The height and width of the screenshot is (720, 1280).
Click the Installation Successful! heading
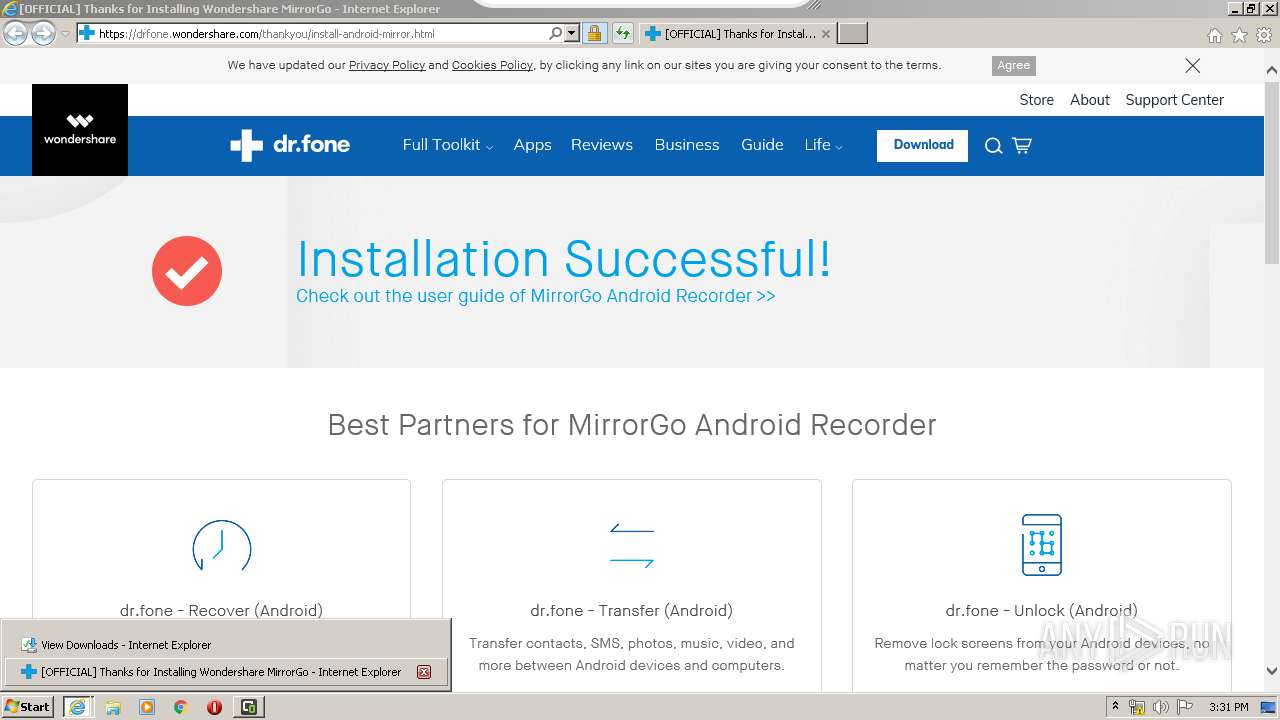pos(564,259)
